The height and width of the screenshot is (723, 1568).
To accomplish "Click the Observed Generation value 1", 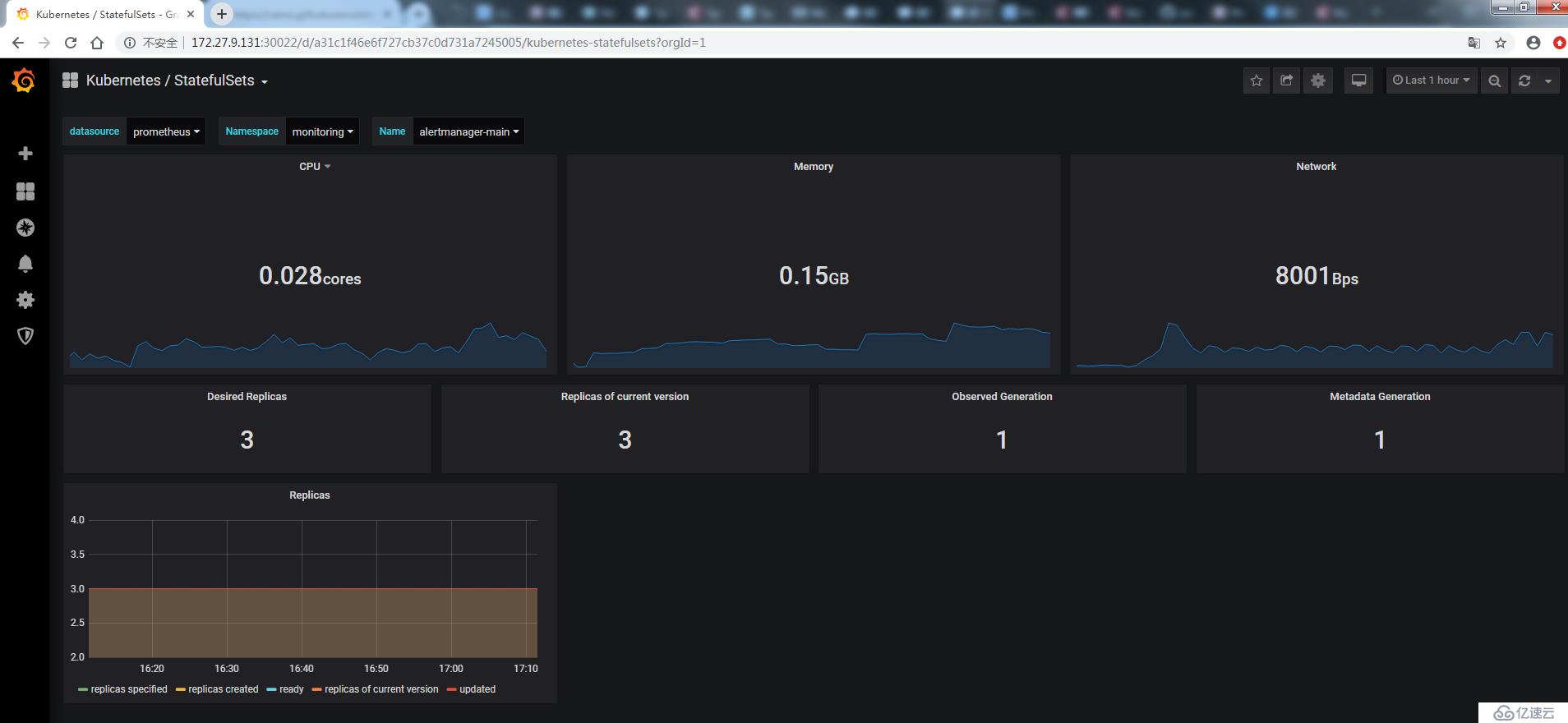I will [x=1002, y=440].
